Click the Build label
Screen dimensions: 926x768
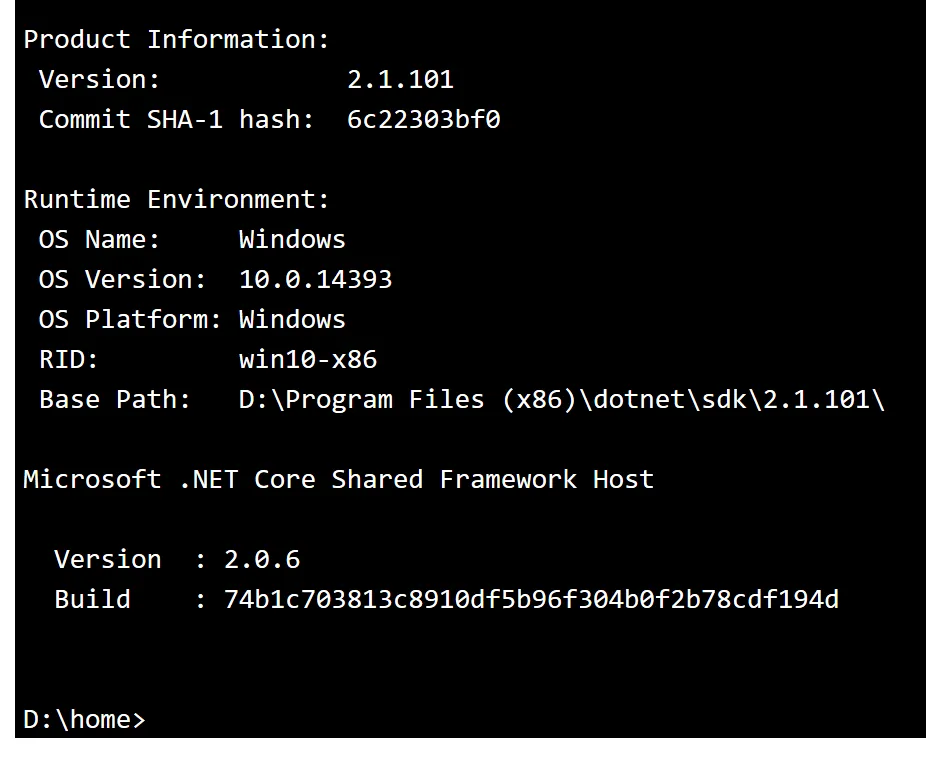pos(92,600)
